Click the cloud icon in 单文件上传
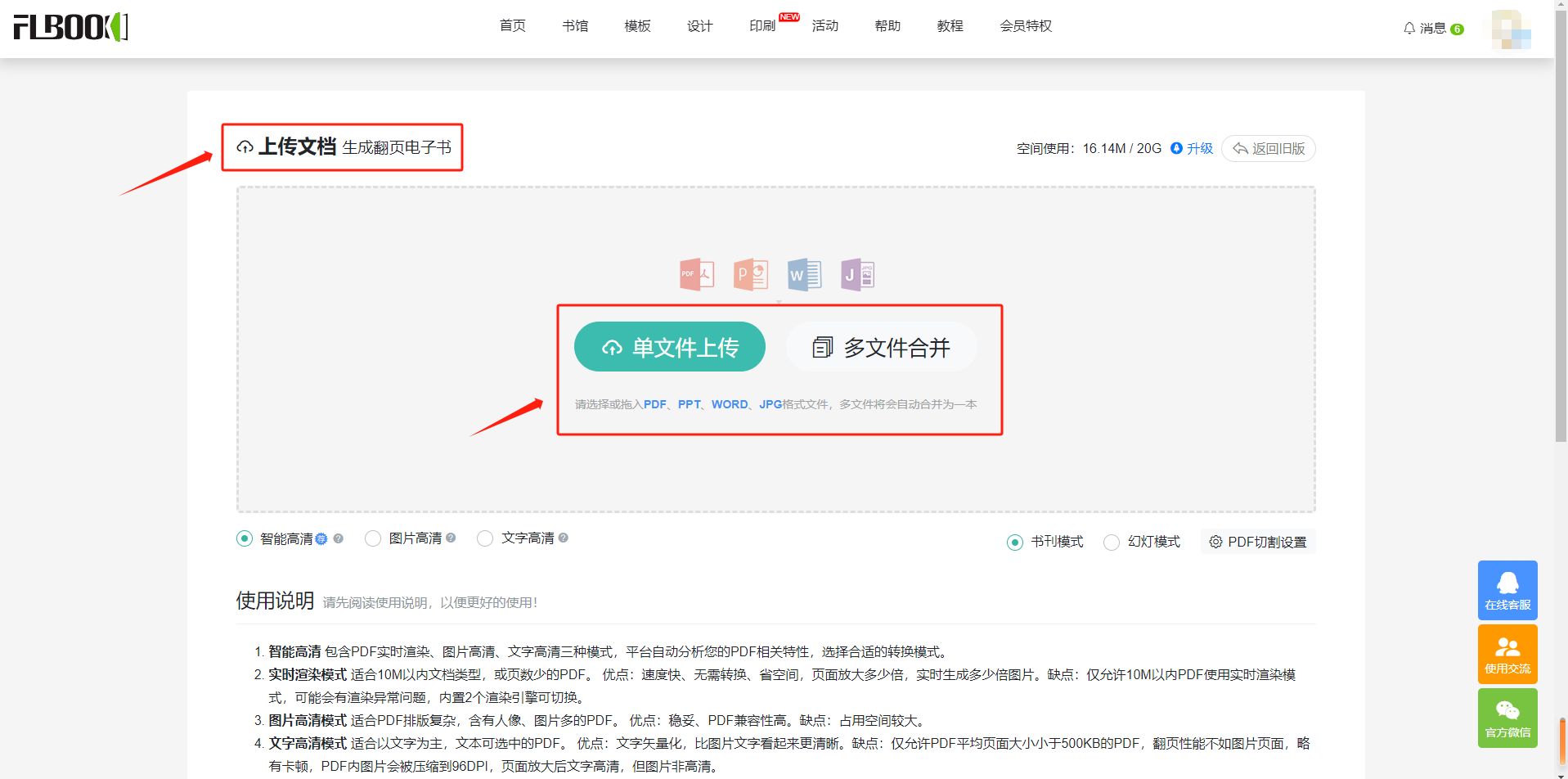1568x779 pixels. click(x=612, y=348)
